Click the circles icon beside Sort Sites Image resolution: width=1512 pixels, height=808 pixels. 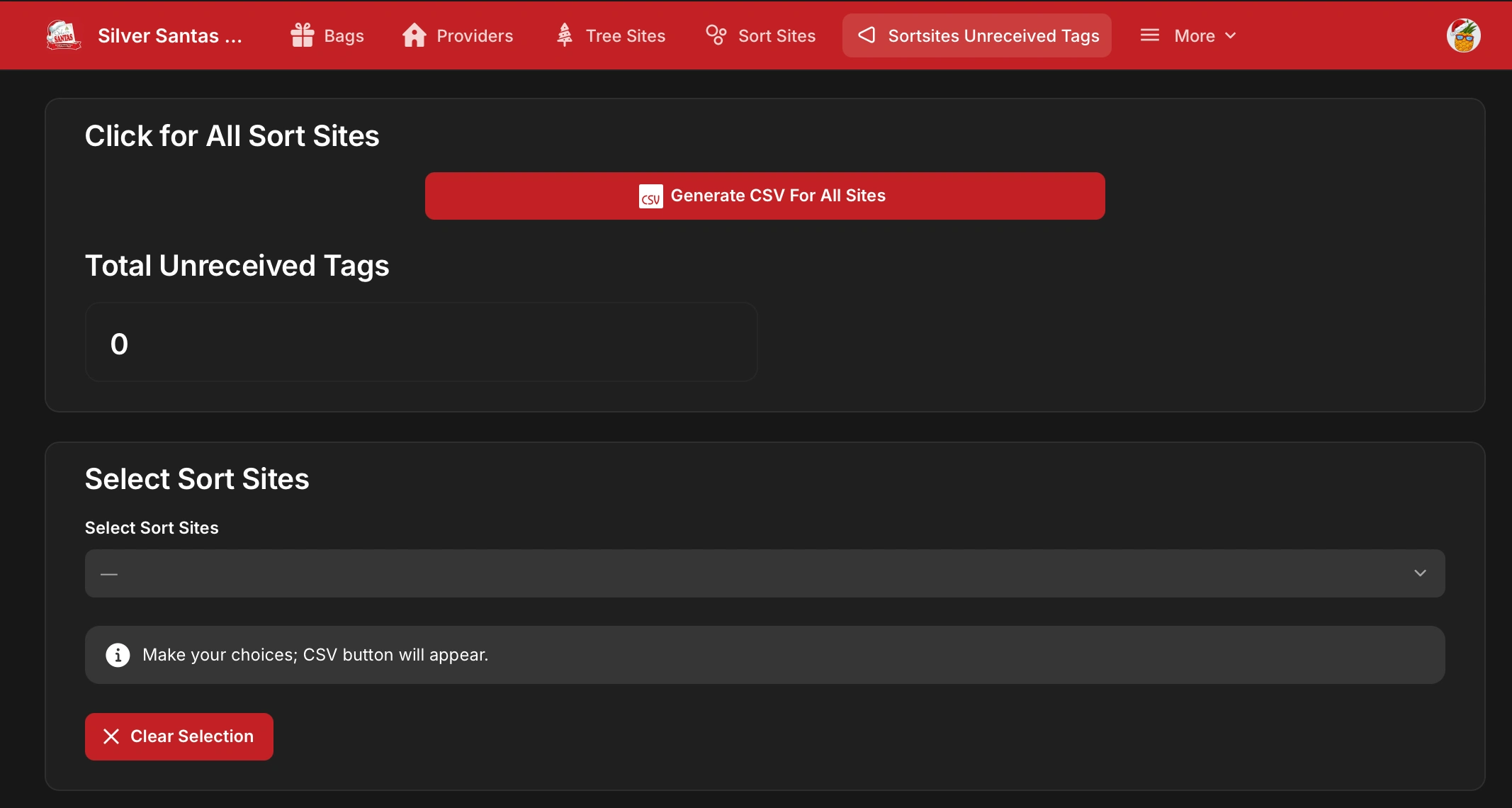click(x=716, y=35)
